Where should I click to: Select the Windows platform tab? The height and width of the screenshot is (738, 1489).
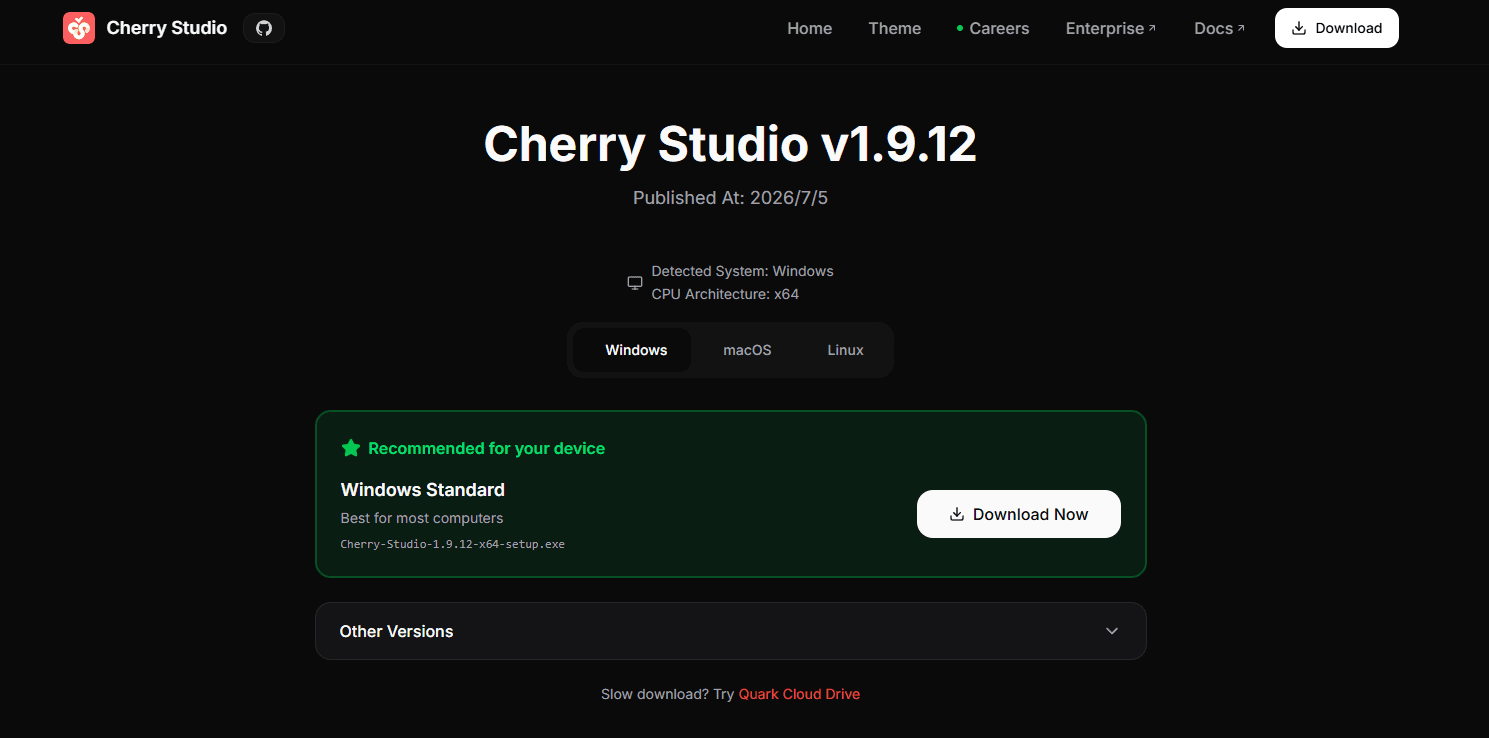pos(632,350)
